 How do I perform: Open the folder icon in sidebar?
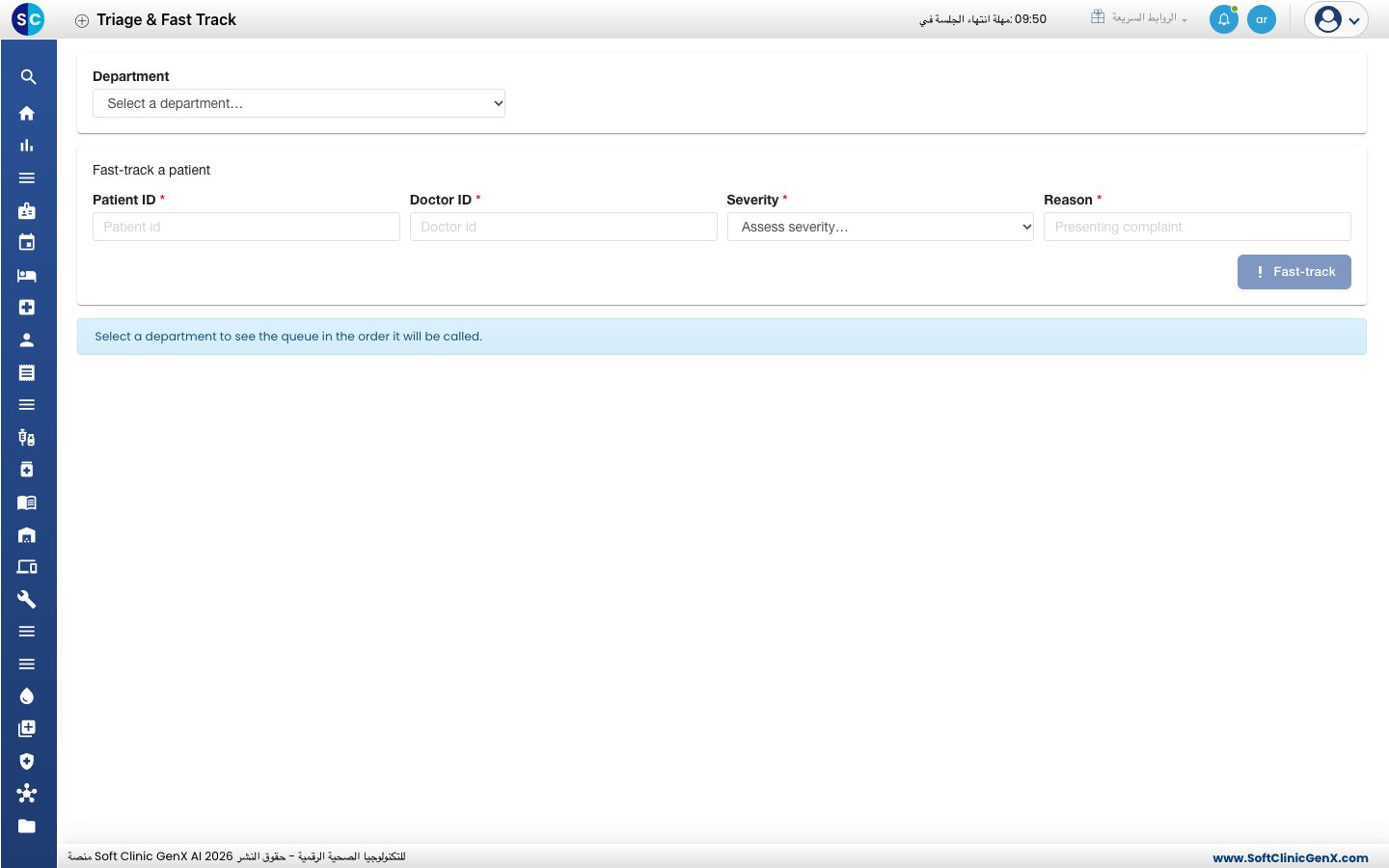27,827
